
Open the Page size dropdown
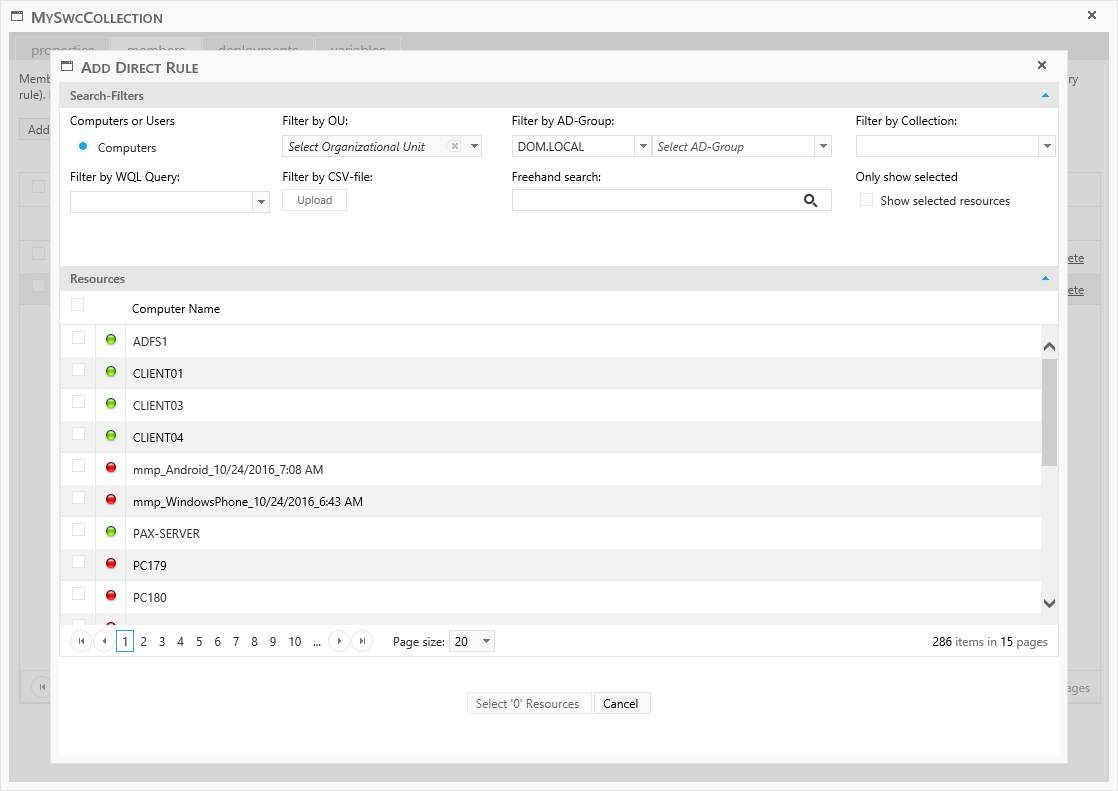pos(486,642)
